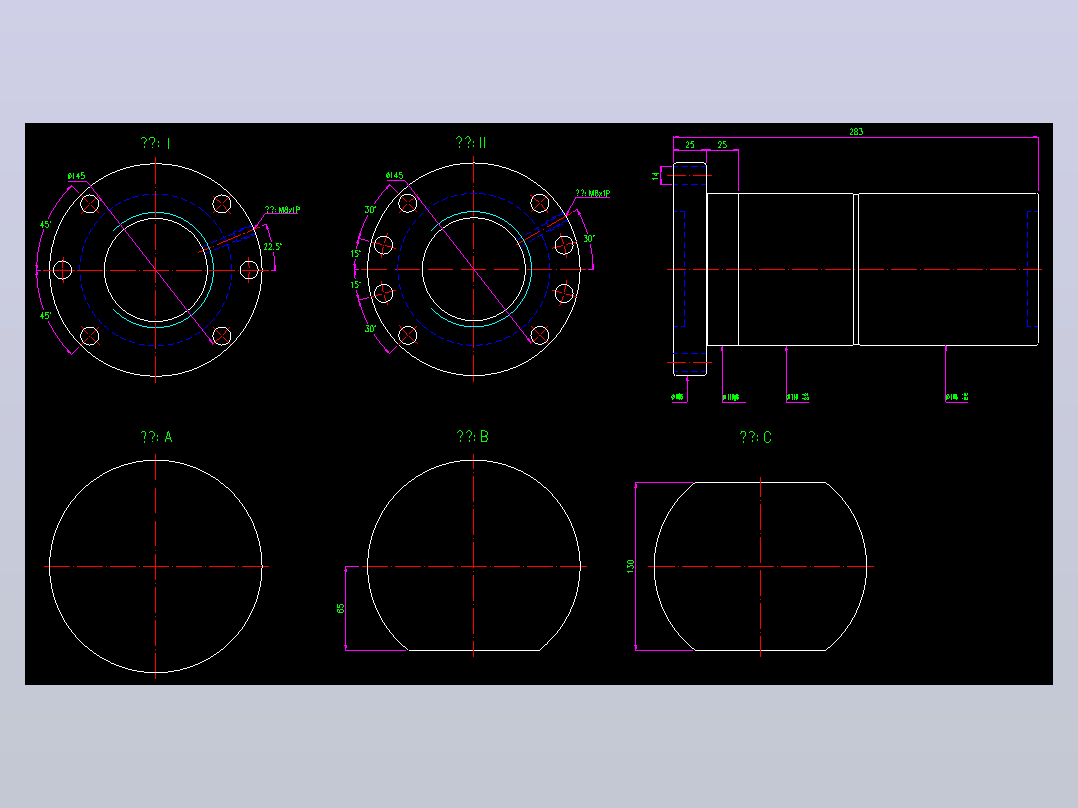The width and height of the screenshot is (1078, 808).
Task: Click the 283 overall length dimension
Action: [x=856, y=131]
